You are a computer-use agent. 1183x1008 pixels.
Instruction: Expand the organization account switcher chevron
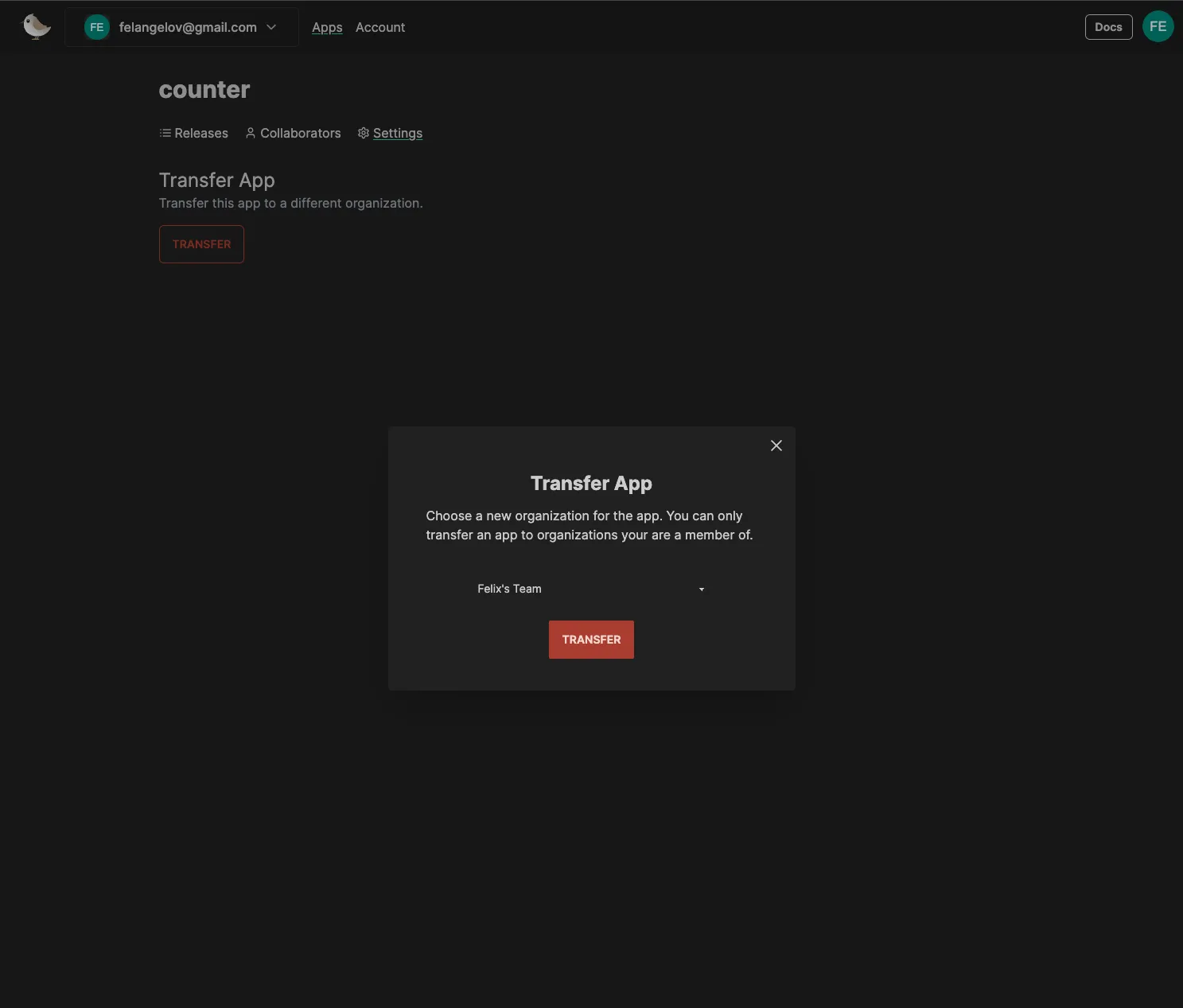pos(271,27)
